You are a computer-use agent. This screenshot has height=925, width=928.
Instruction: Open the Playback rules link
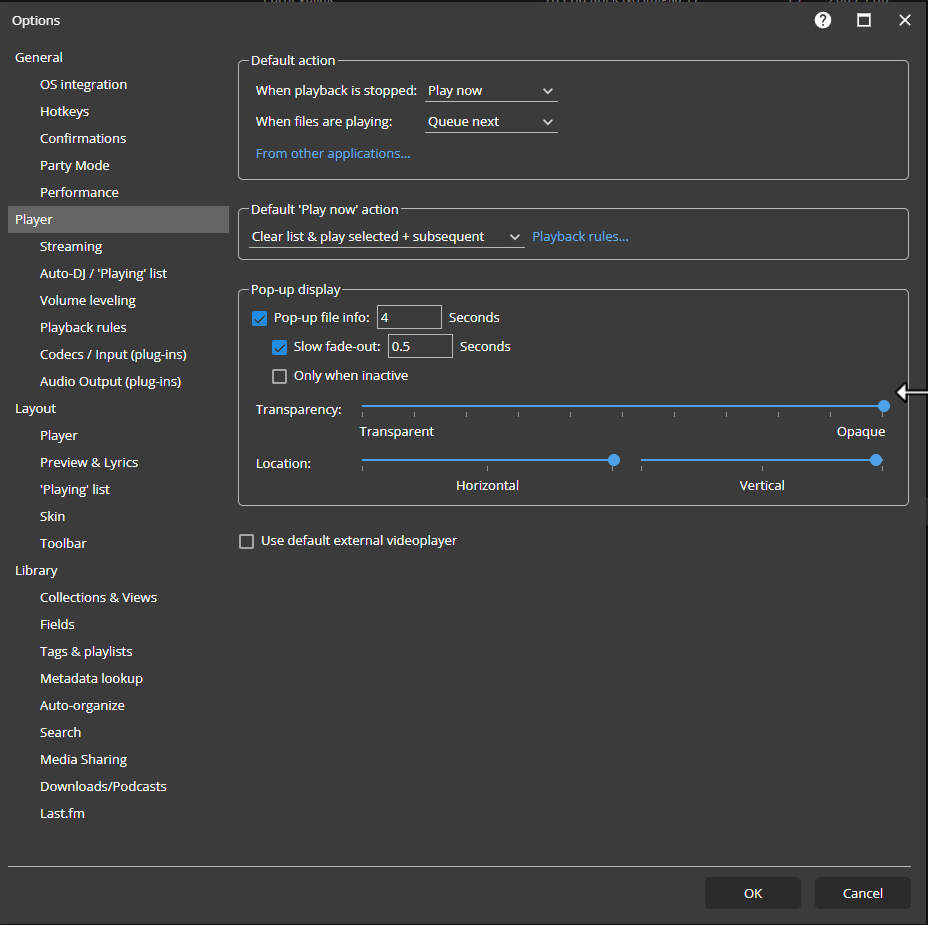pyautogui.click(x=580, y=237)
